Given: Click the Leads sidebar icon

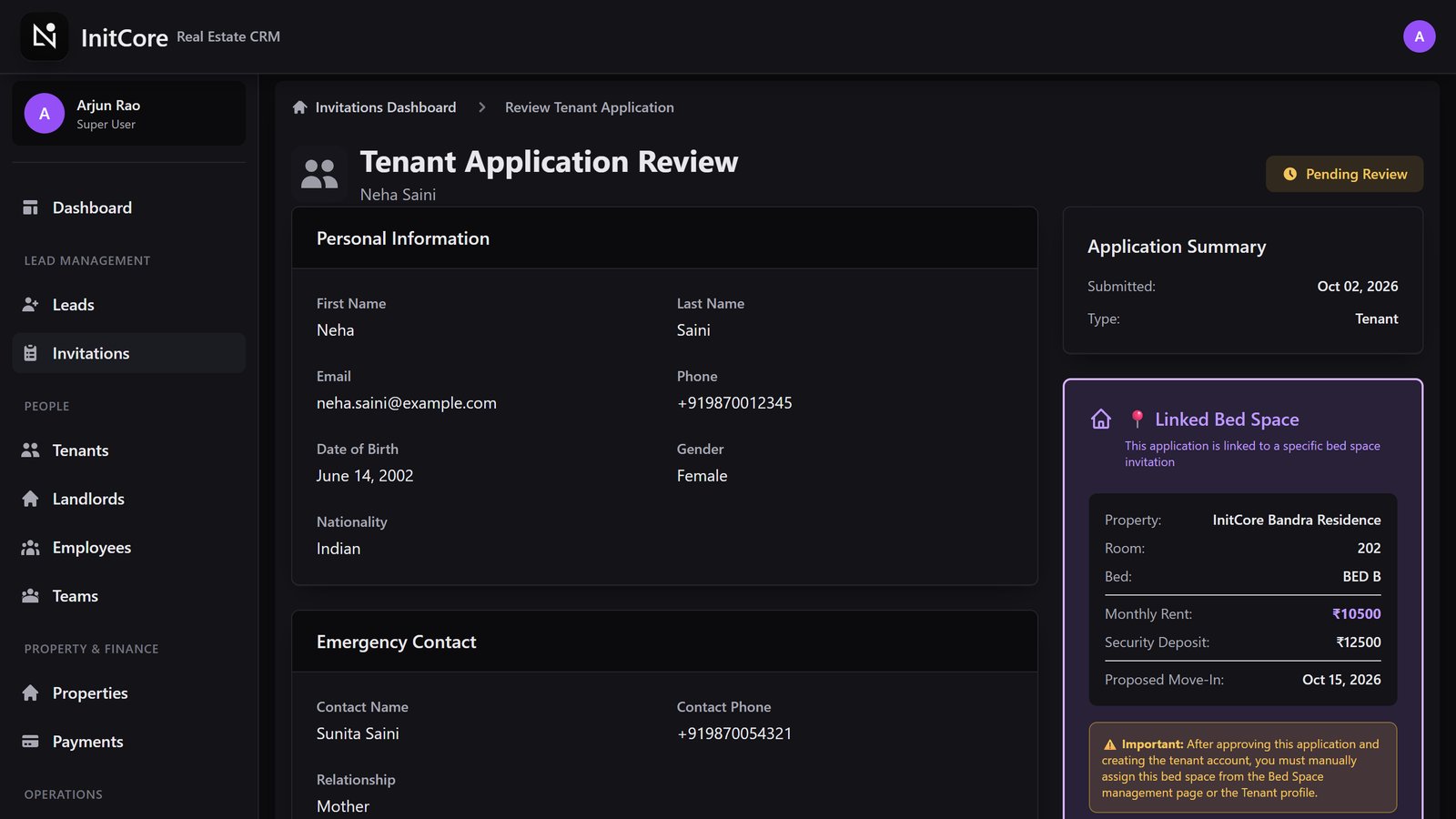Looking at the screenshot, I should (30, 305).
